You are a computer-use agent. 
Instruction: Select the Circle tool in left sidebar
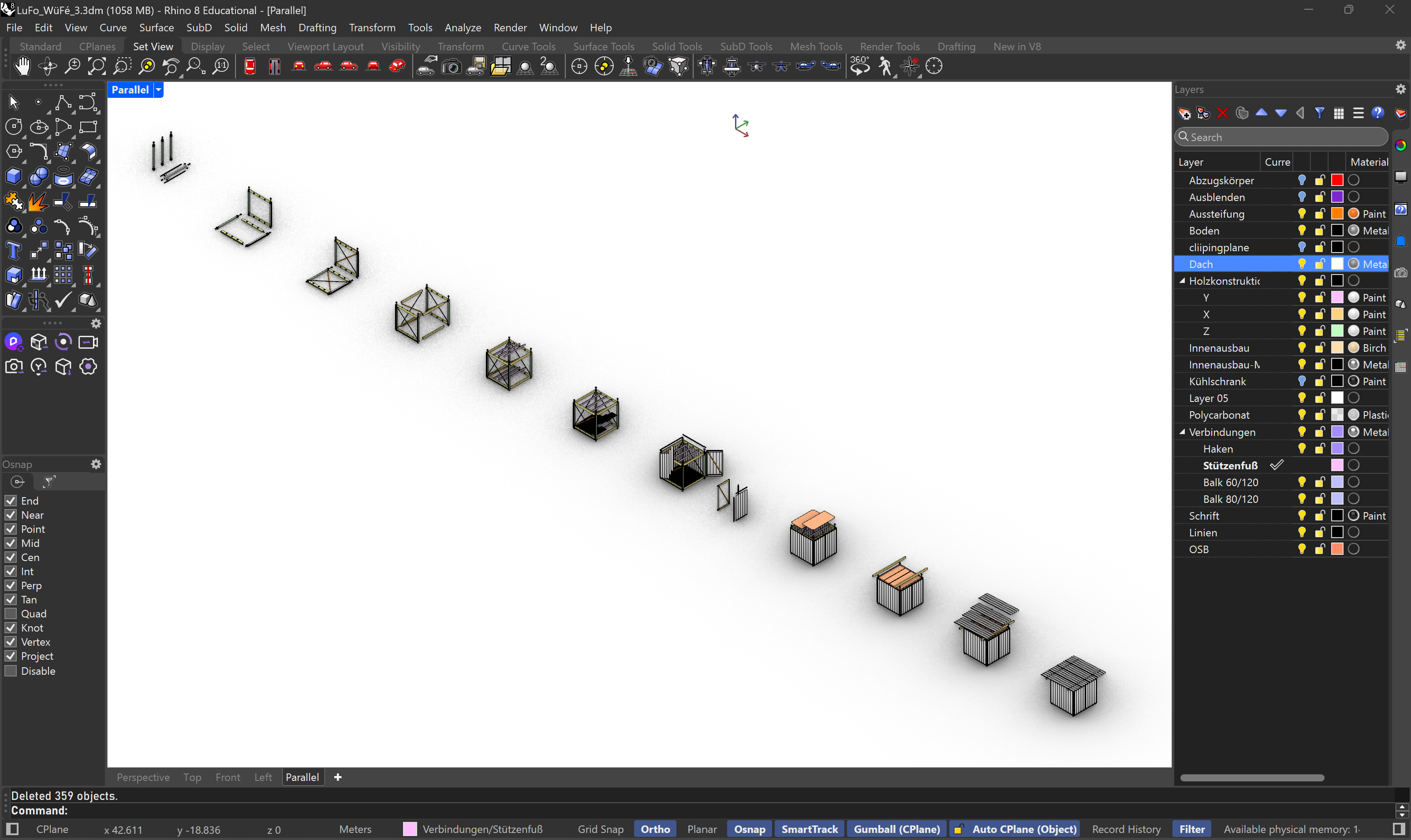(14, 127)
